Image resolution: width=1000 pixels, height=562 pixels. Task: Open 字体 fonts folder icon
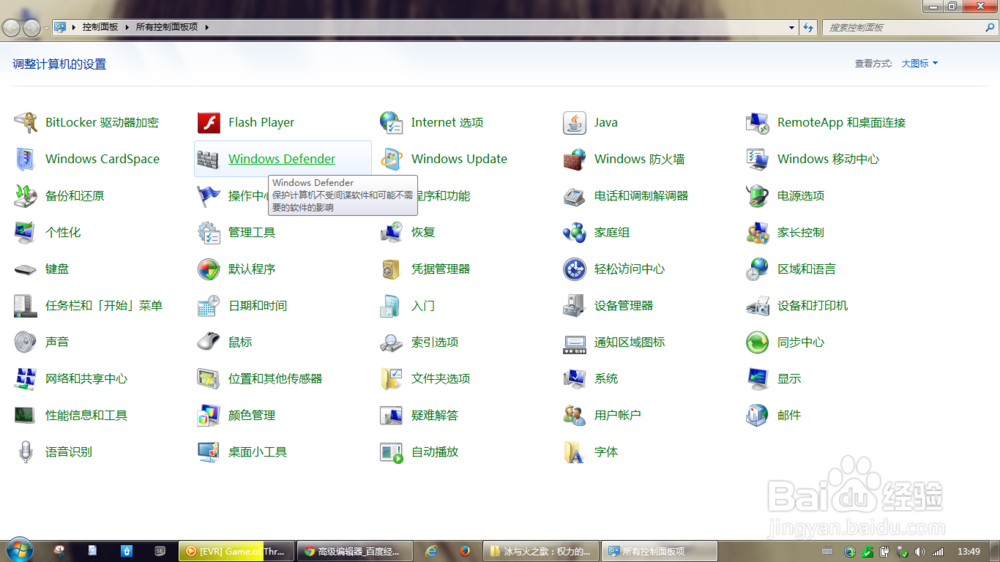point(574,452)
